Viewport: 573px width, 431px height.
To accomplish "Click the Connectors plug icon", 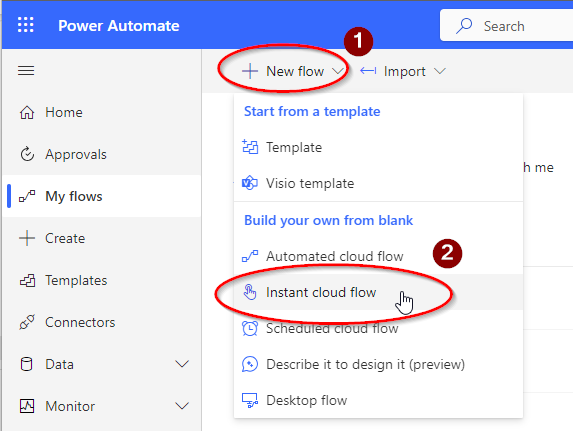I will point(27,322).
